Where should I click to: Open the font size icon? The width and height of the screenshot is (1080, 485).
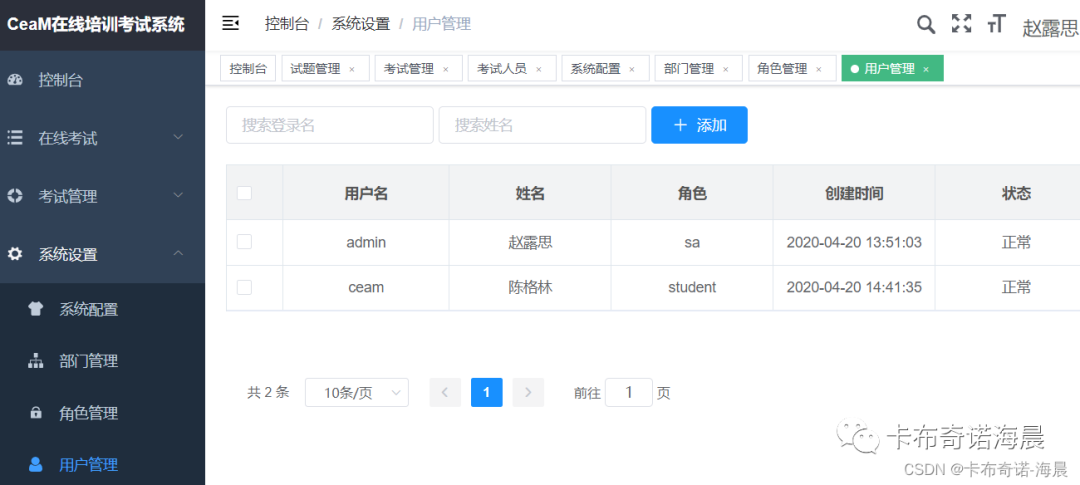pyautogui.click(x=996, y=24)
